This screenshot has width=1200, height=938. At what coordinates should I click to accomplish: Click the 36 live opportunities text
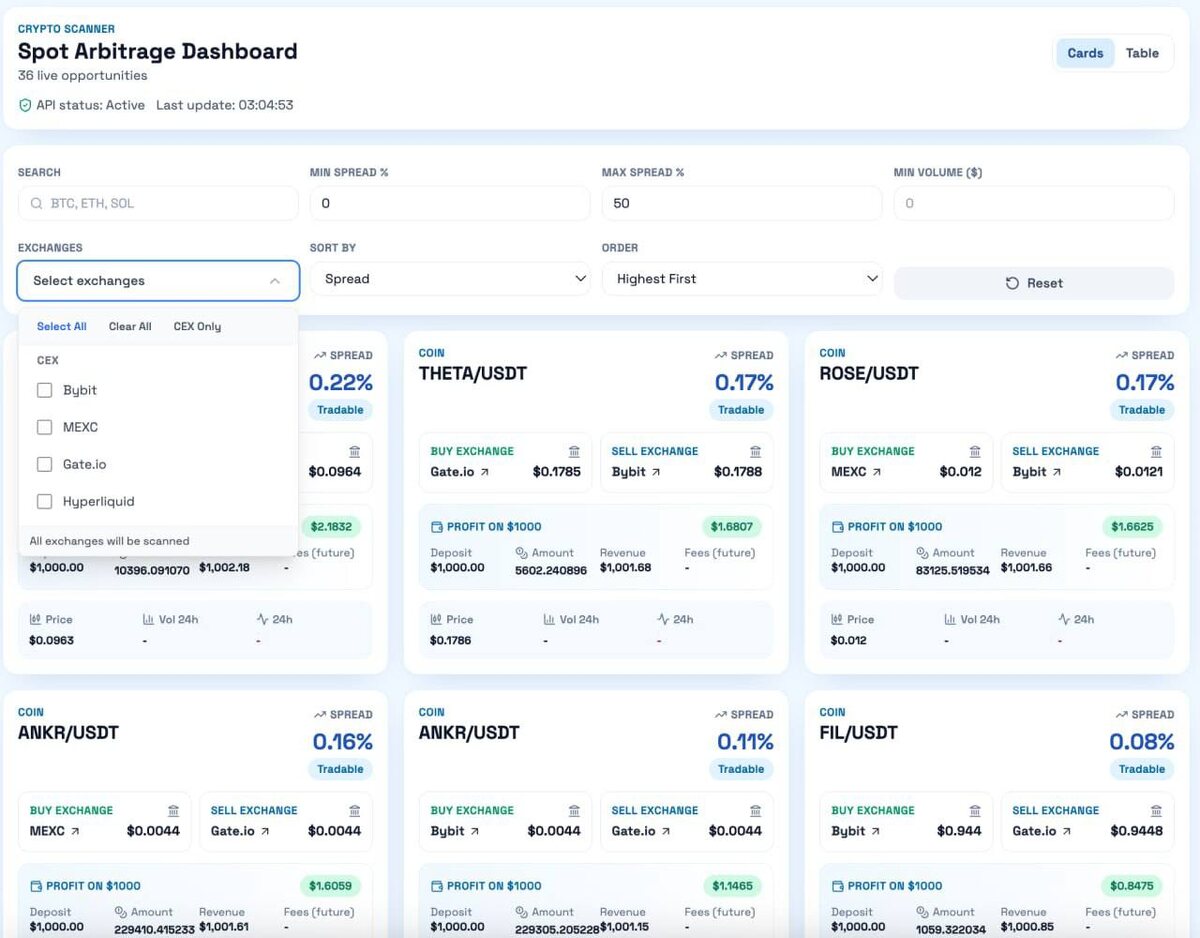click(x=83, y=76)
